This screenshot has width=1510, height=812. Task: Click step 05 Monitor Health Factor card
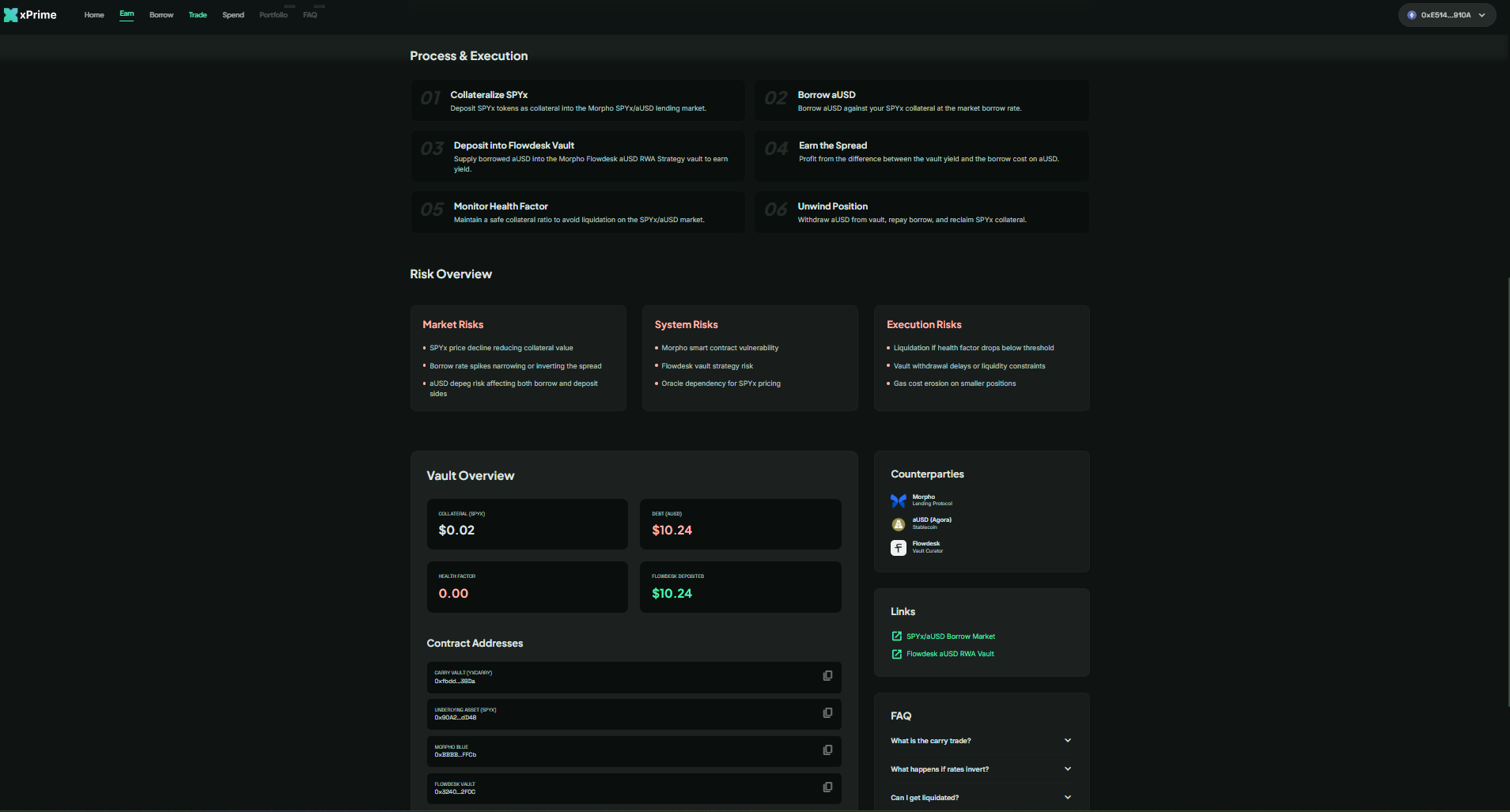point(577,212)
